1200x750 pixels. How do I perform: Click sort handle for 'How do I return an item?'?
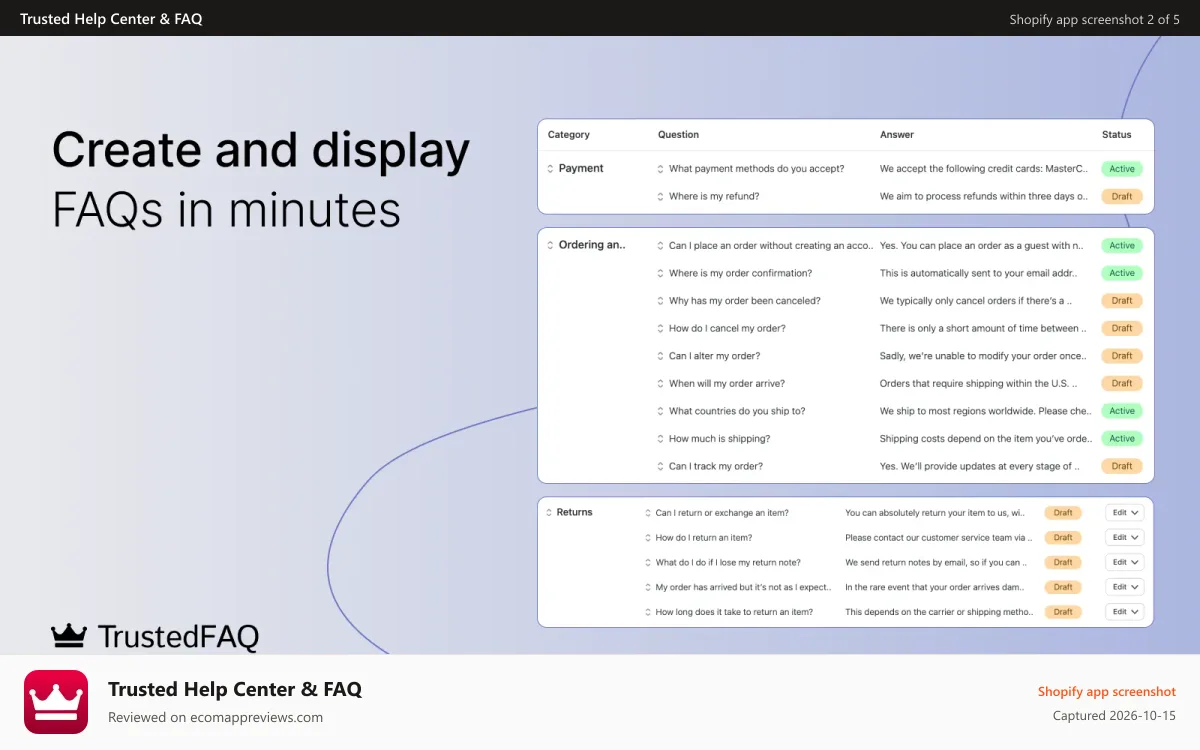(648, 538)
